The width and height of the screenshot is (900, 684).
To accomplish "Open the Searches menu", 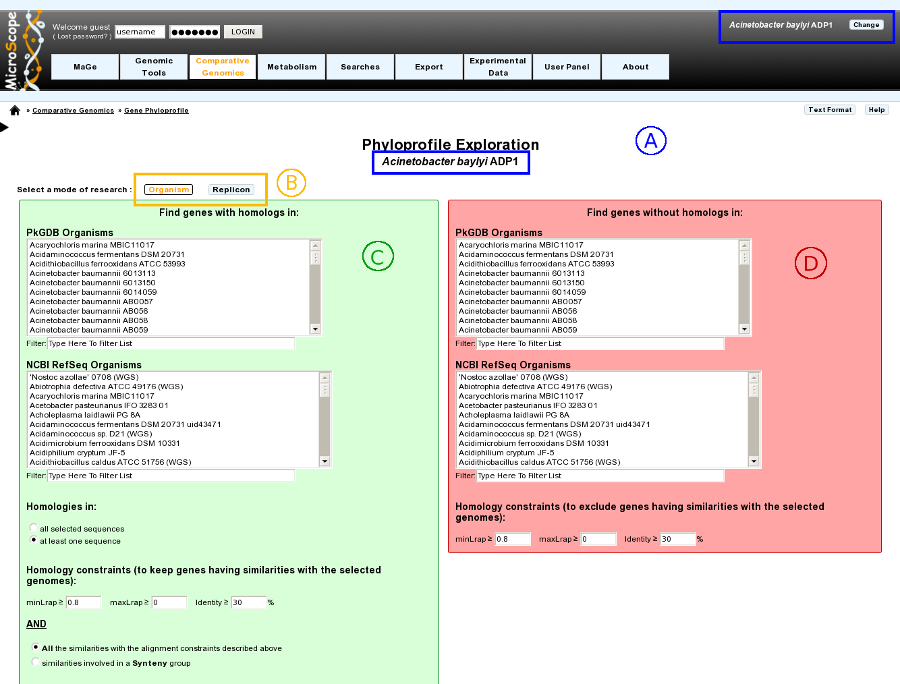I will [x=360, y=67].
